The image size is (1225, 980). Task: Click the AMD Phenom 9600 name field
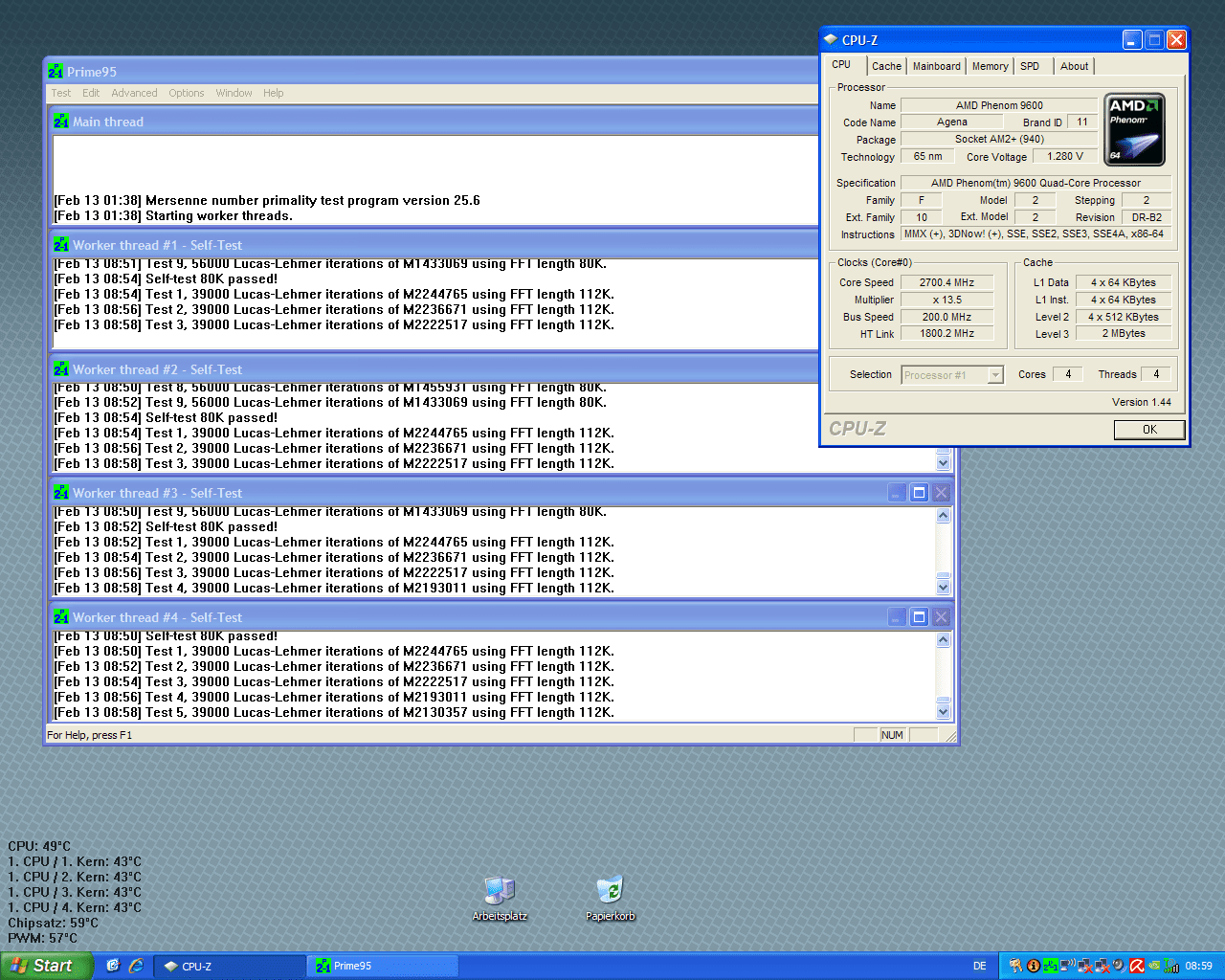999,105
